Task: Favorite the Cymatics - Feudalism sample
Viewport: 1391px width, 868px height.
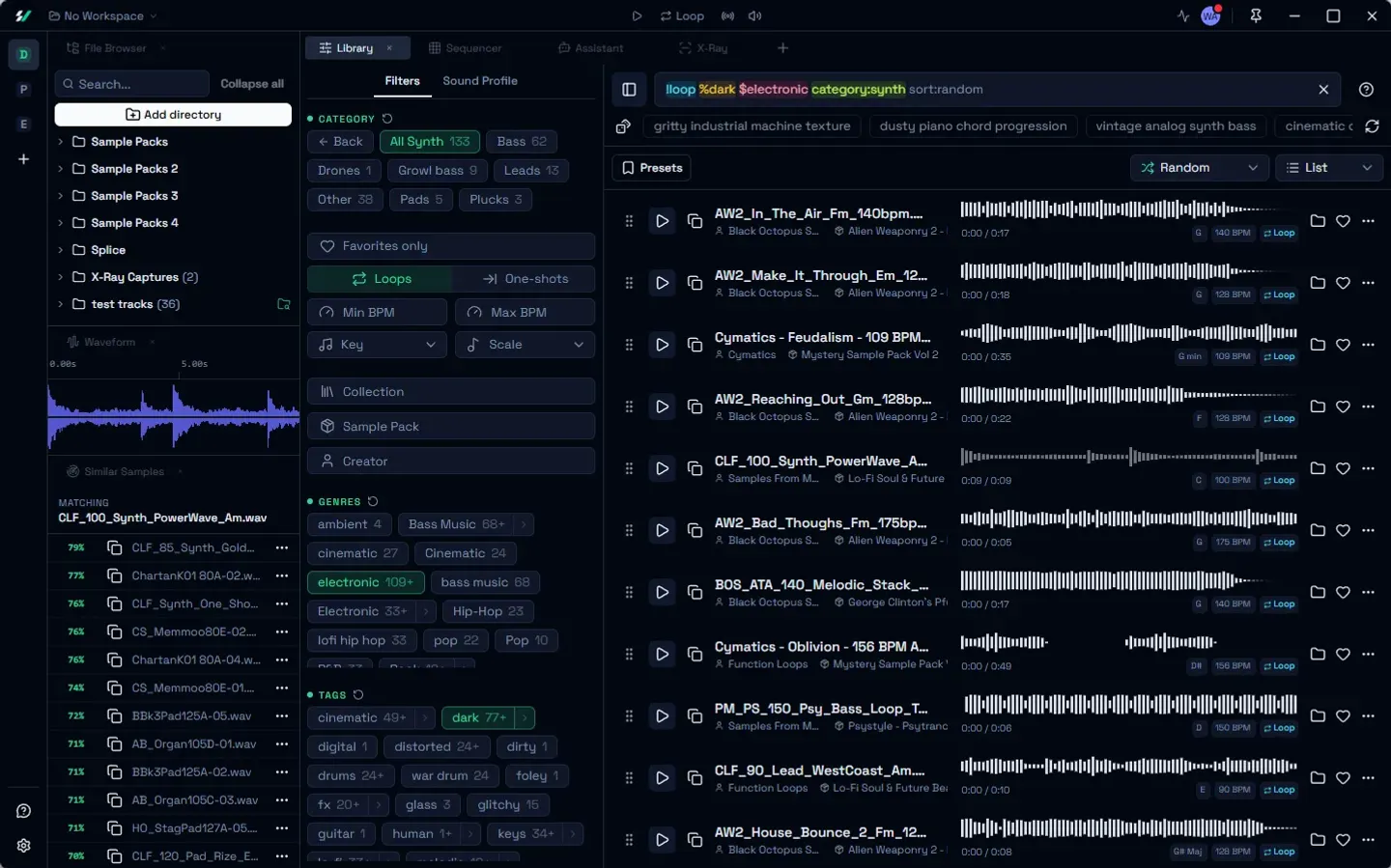Action: (x=1343, y=345)
